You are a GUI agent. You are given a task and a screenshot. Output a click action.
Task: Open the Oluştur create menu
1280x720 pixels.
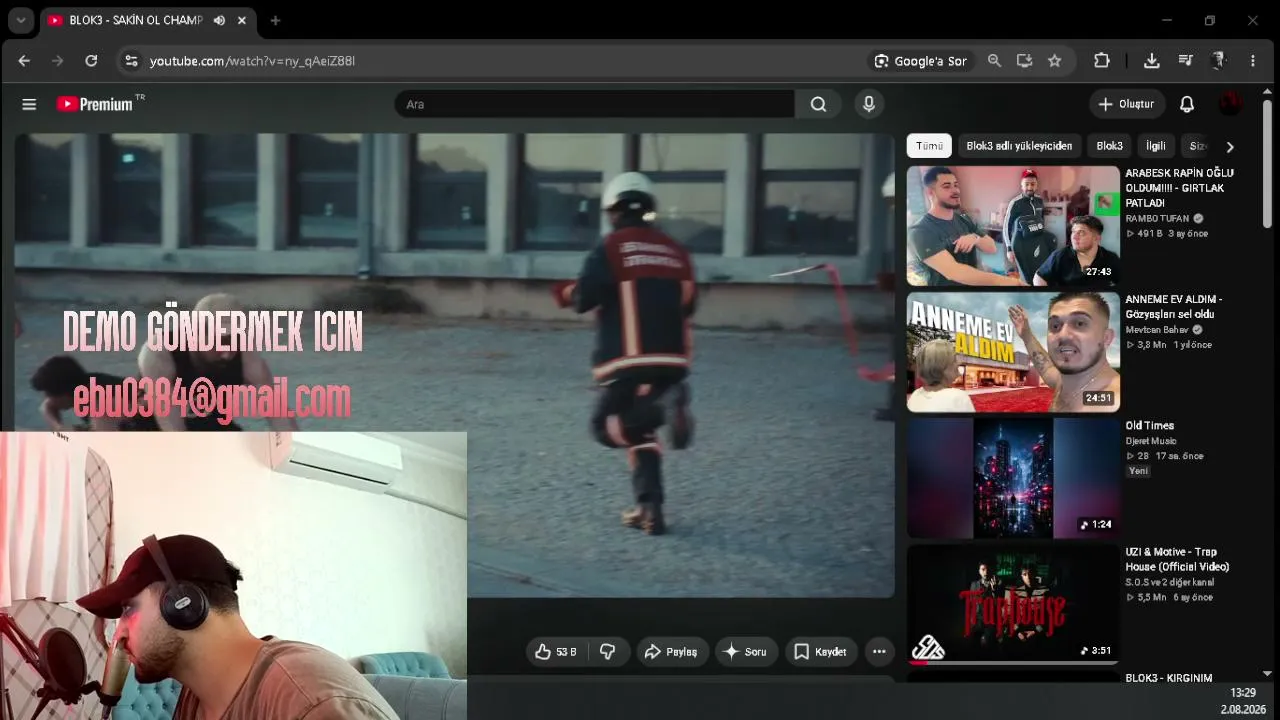click(1126, 104)
